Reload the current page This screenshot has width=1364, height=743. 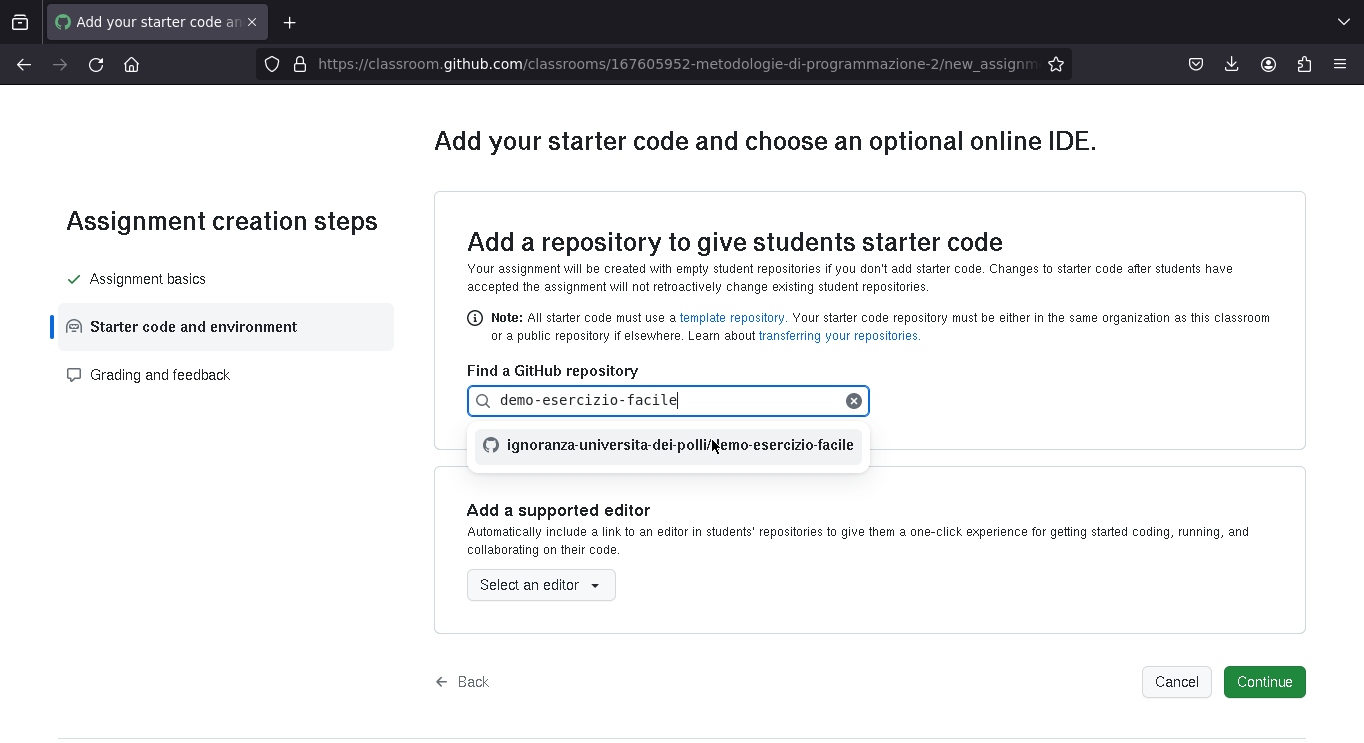(96, 64)
